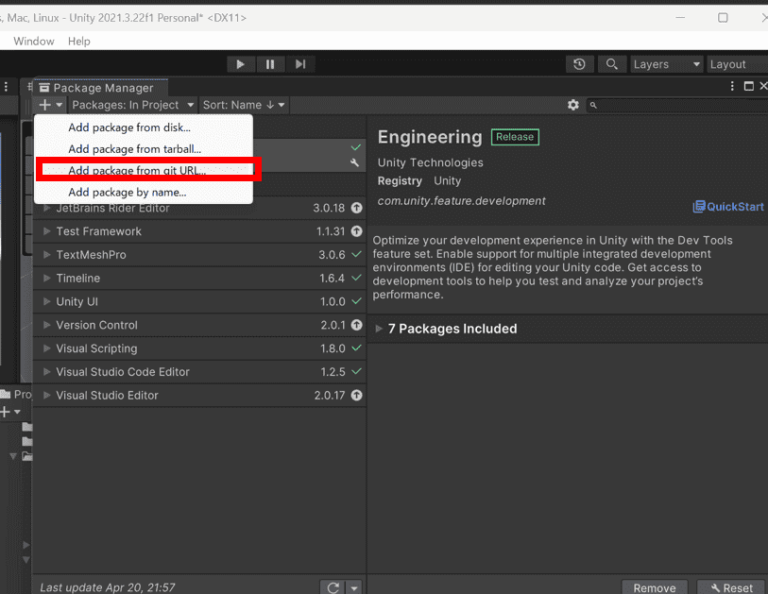This screenshot has width=768, height=594.
Task: Open the undo History icon
Action: click(580, 64)
